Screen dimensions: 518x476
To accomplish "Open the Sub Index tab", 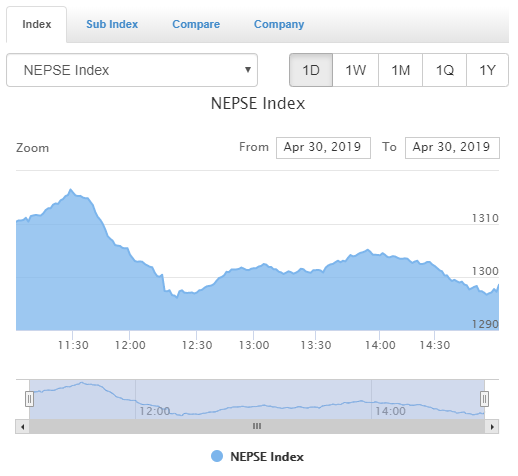I will pos(112,24).
